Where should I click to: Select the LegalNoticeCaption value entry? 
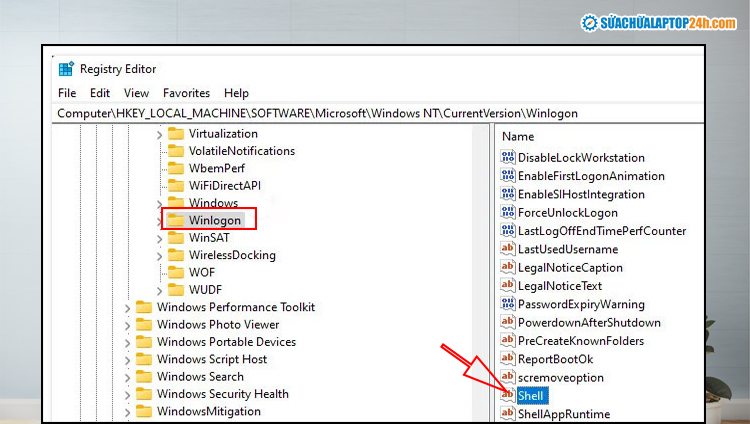pos(569,267)
